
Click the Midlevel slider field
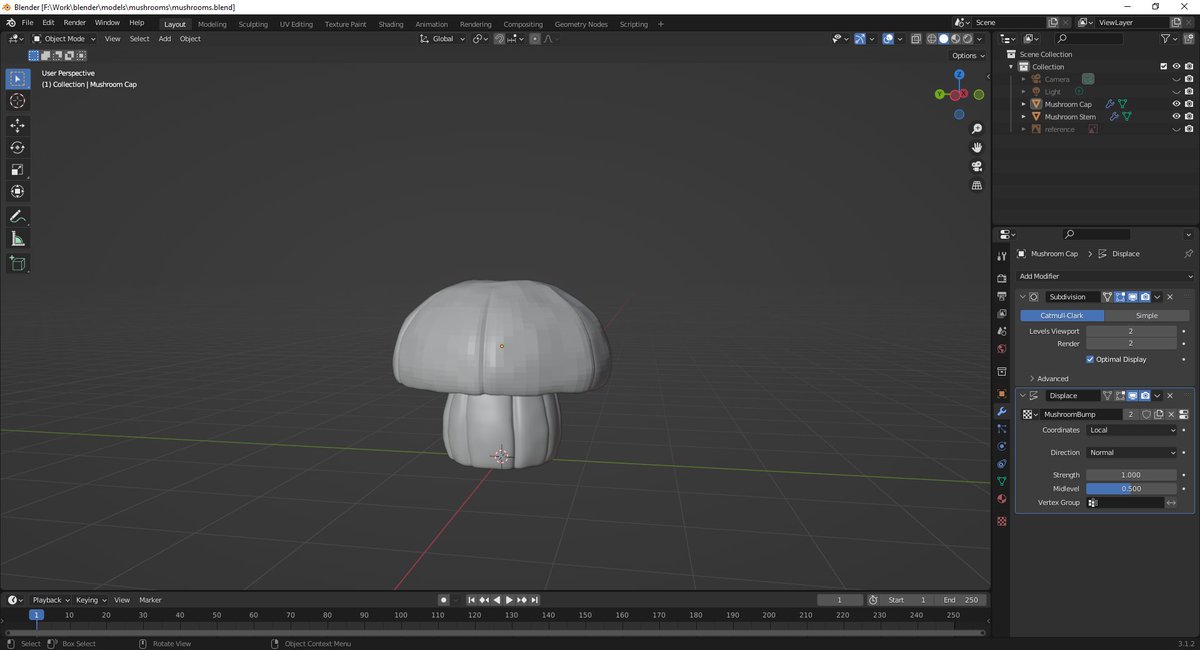click(x=1132, y=489)
